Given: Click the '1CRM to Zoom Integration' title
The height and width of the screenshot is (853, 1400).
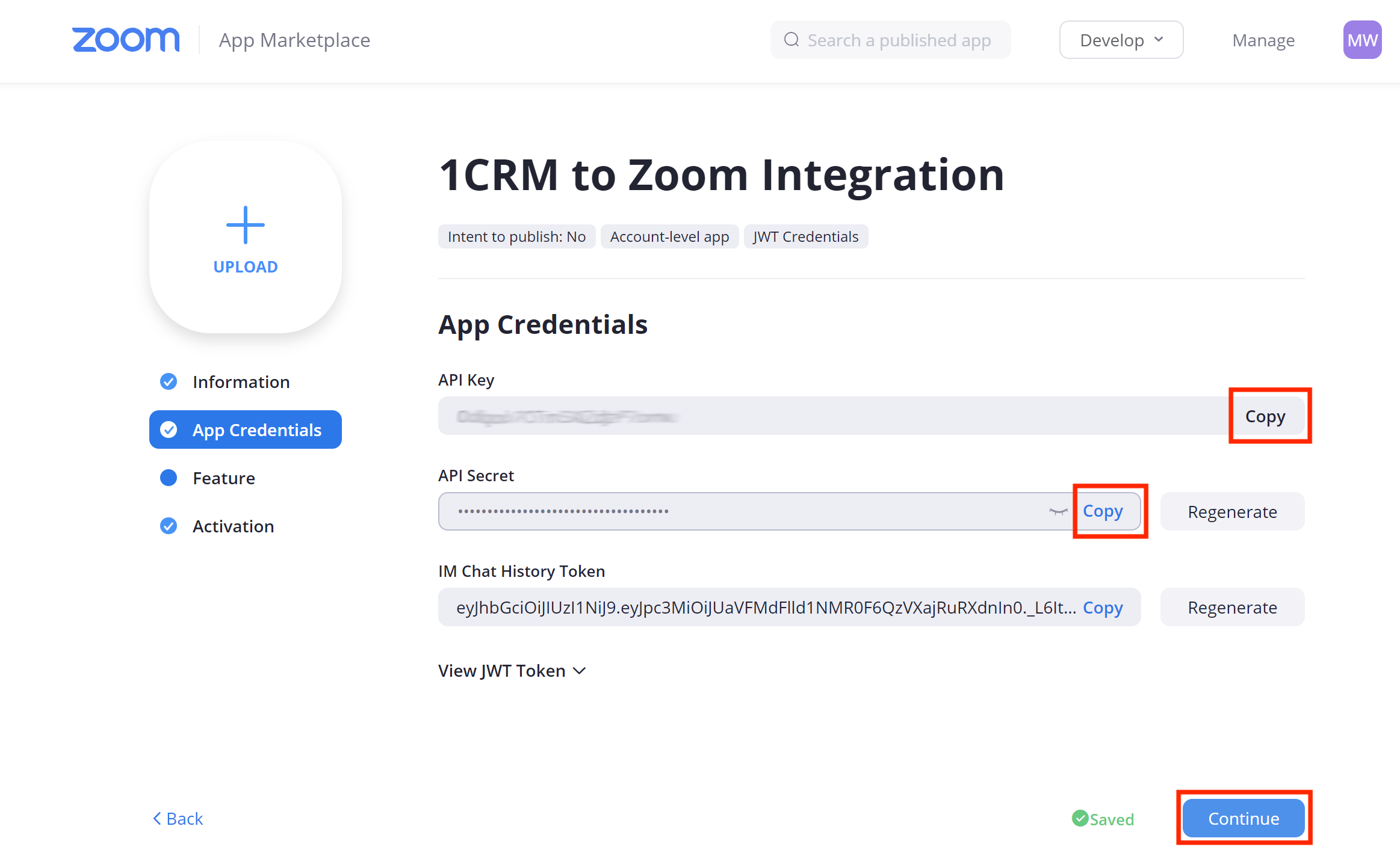Looking at the screenshot, I should [722, 175].
